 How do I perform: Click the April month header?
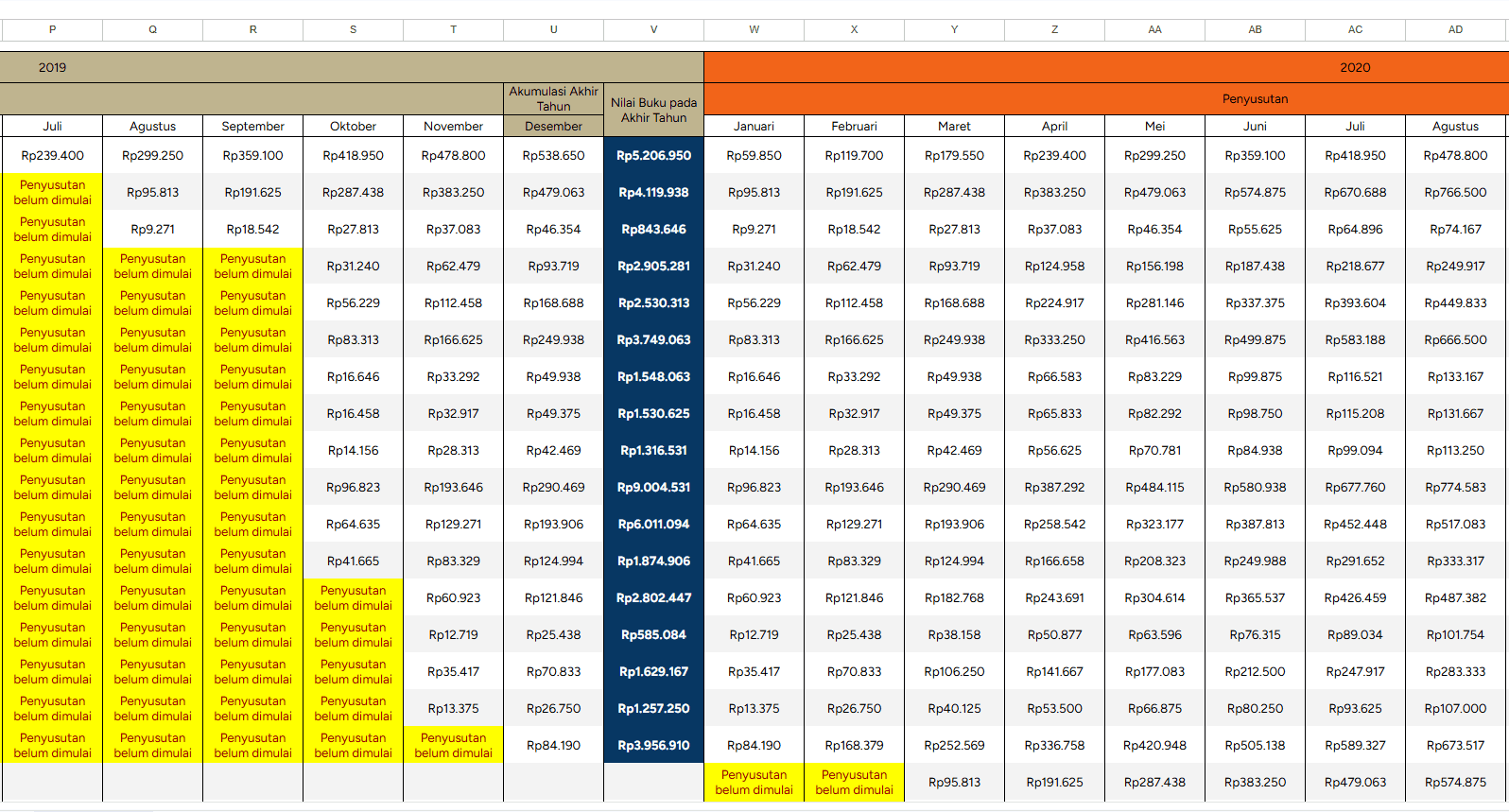(1054, 126)
